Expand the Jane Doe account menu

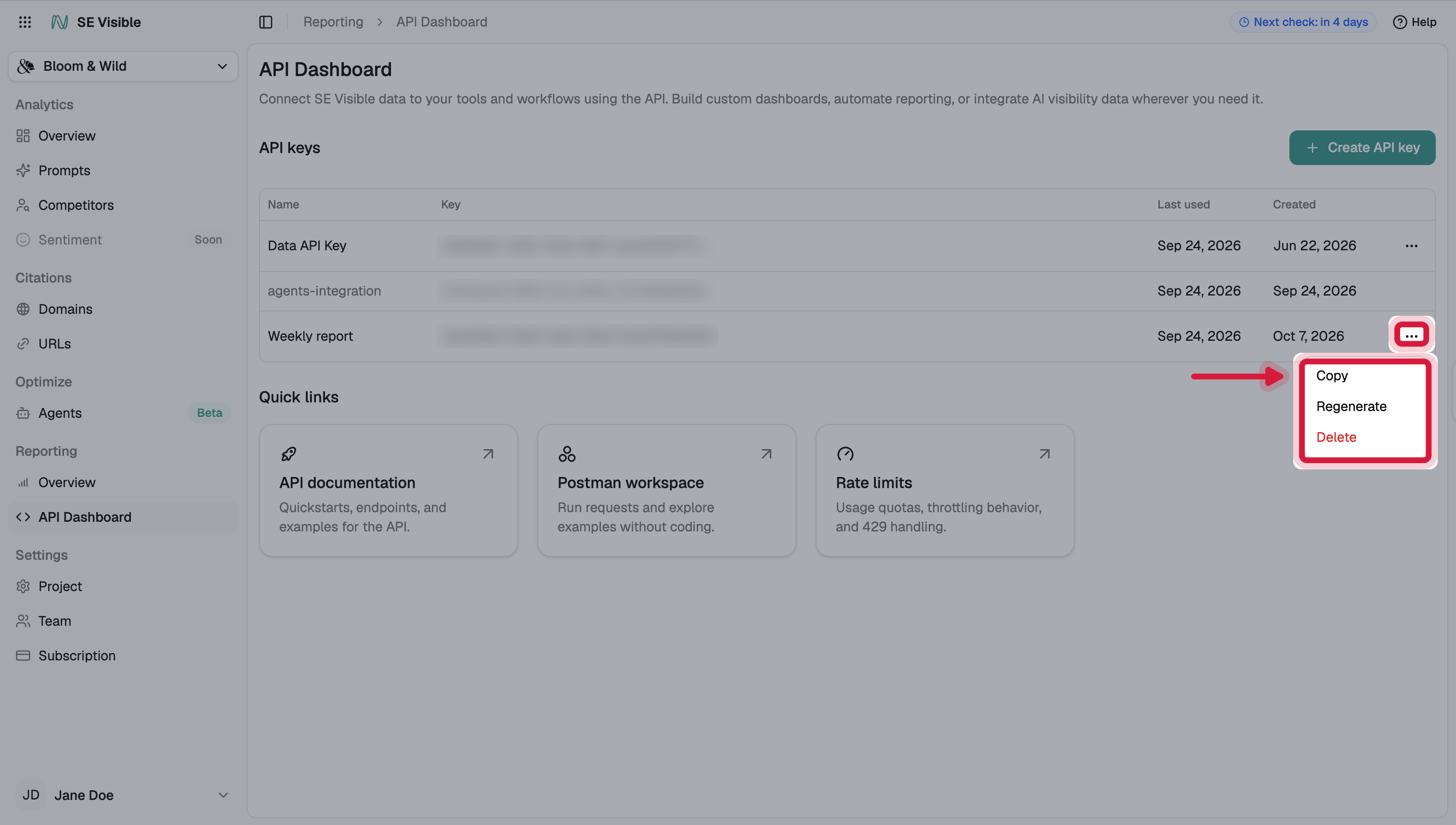[123, 795]
